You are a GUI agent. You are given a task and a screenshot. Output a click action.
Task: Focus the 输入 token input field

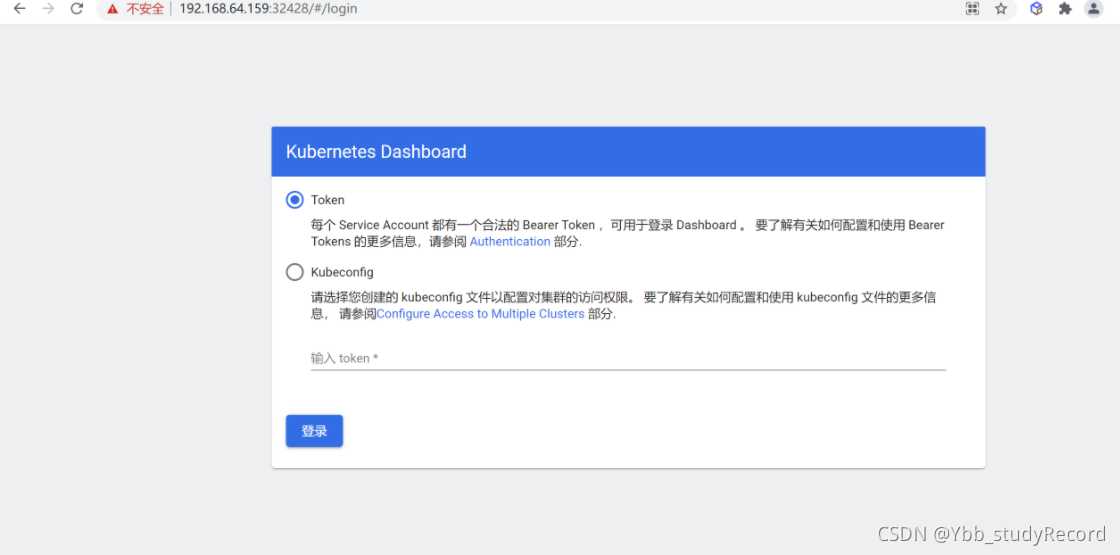(628, 358)
